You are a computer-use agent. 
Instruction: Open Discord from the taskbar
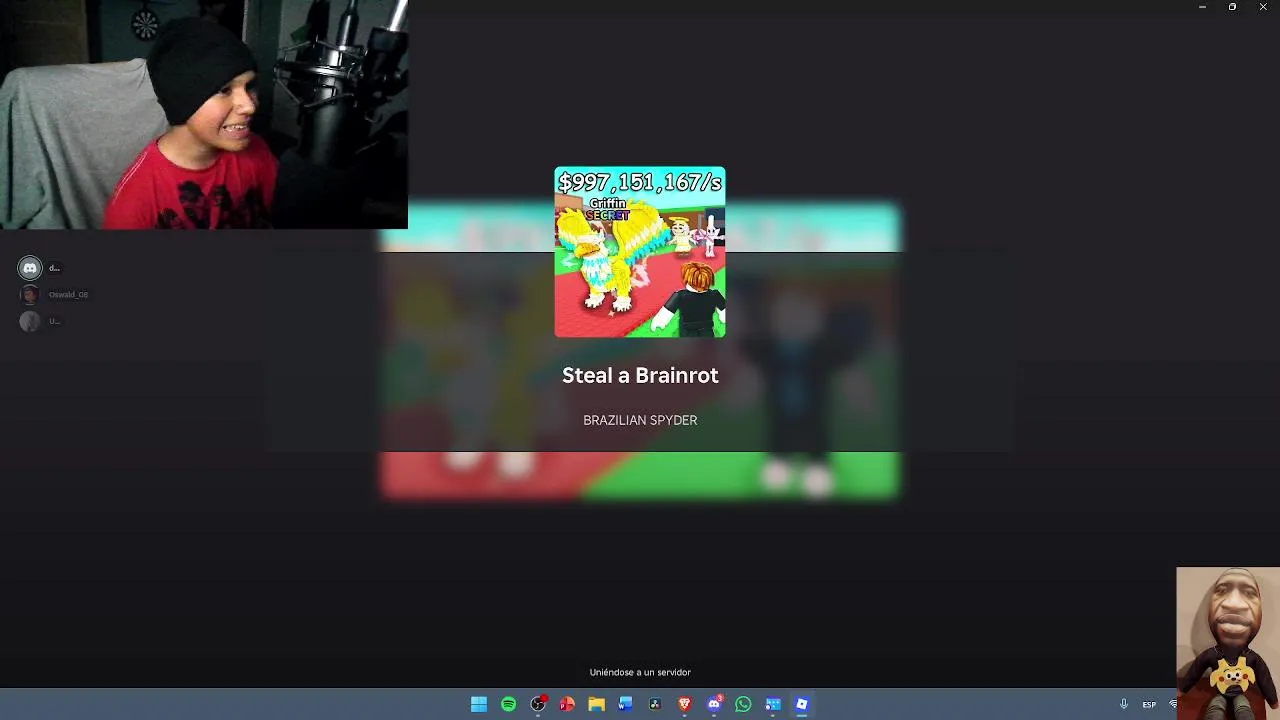(714, 704)
